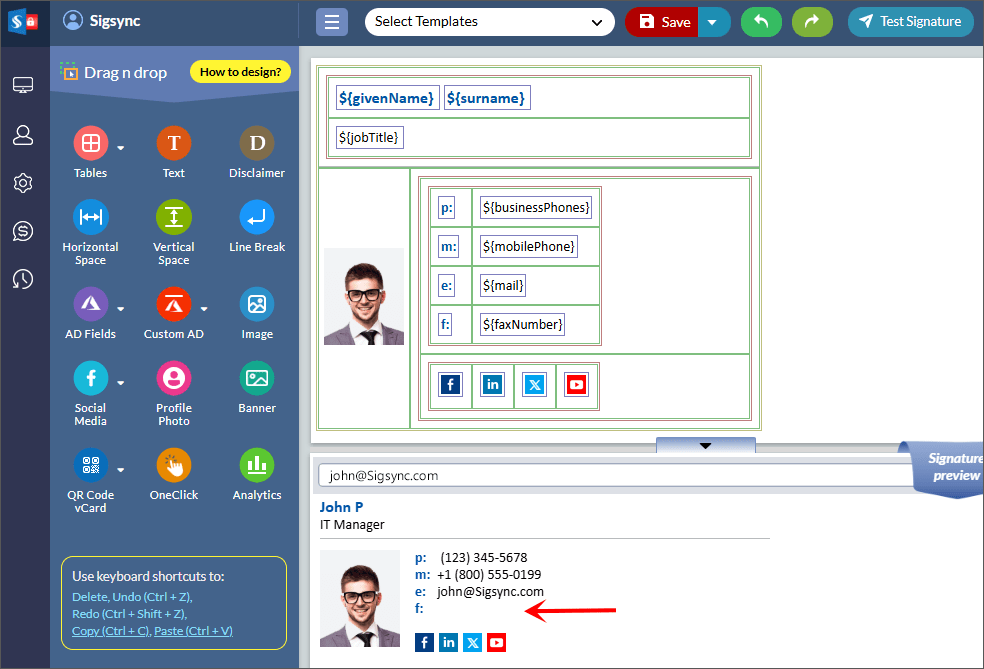Image resolution: width=984 pixels, height=669 pixels.
Task: Open the user profile sidebar item
Action: coord(23,135)
